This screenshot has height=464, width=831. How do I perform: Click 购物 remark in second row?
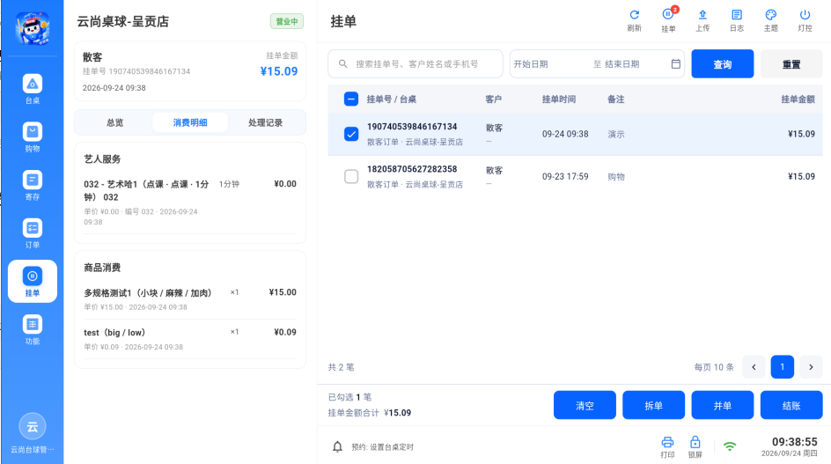(x=616, y=176)
